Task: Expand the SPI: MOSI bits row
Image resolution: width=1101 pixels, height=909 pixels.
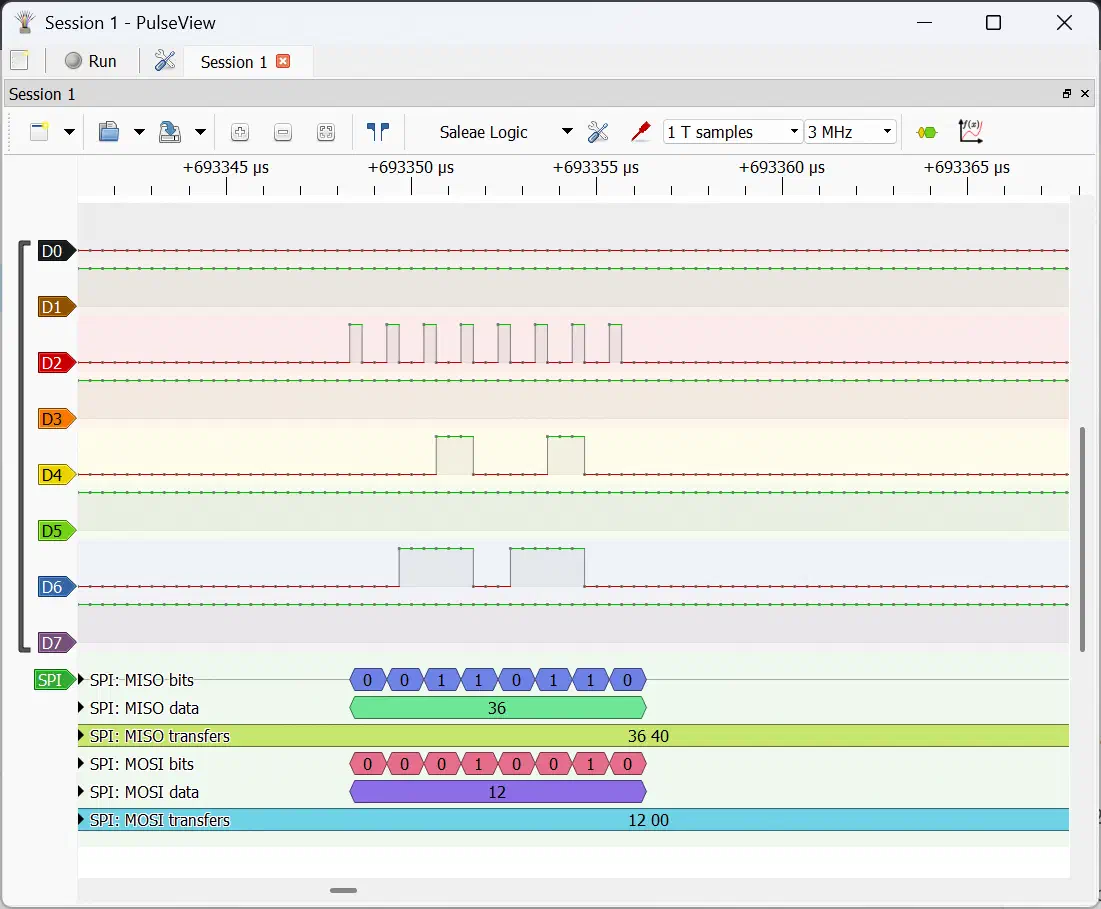Action: (x=81, y=764)
